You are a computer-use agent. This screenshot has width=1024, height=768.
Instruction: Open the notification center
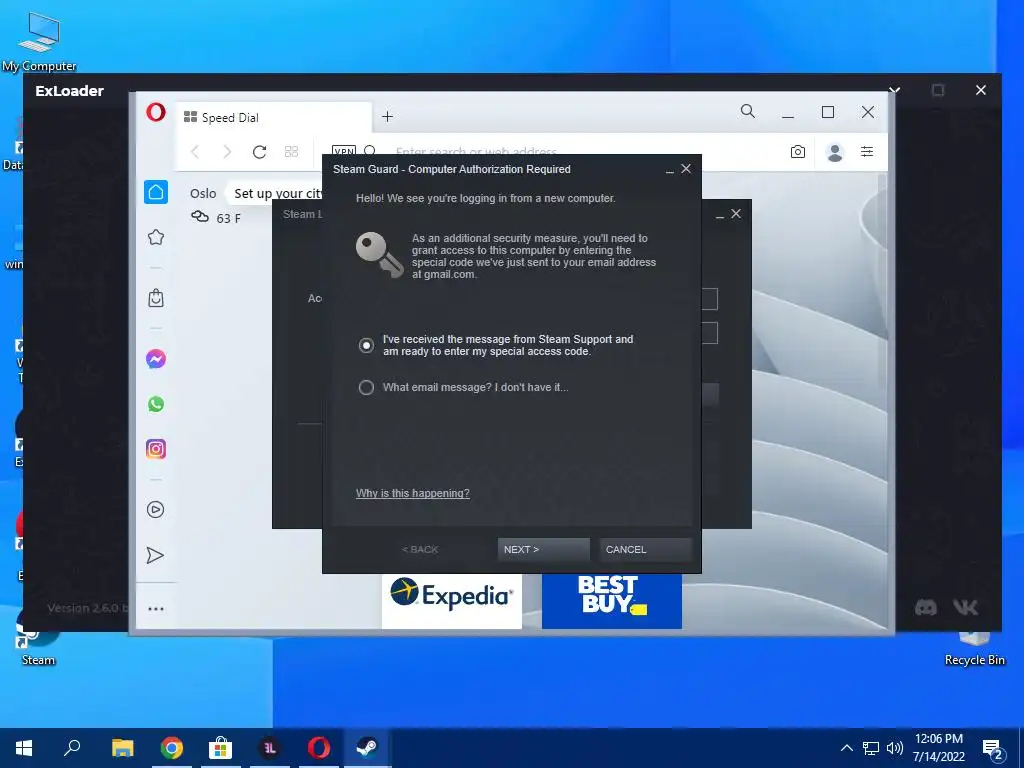coord(993,749)
